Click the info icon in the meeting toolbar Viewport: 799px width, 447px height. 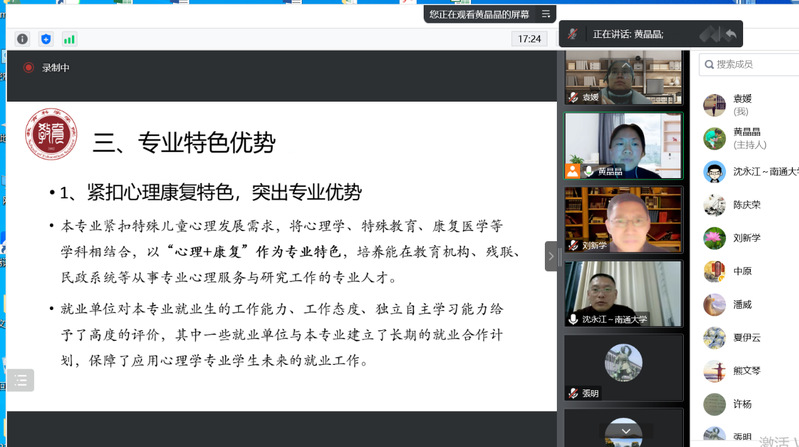[x=22, y=39]
